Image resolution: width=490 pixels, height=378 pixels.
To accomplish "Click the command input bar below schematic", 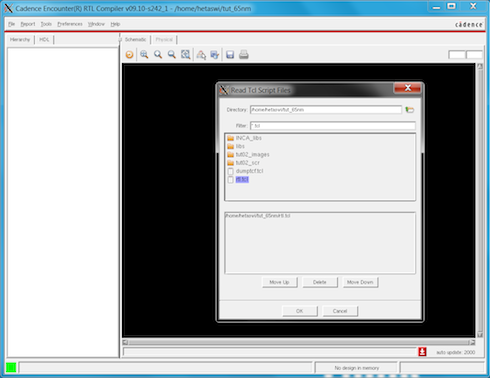I will pos(270,352).
